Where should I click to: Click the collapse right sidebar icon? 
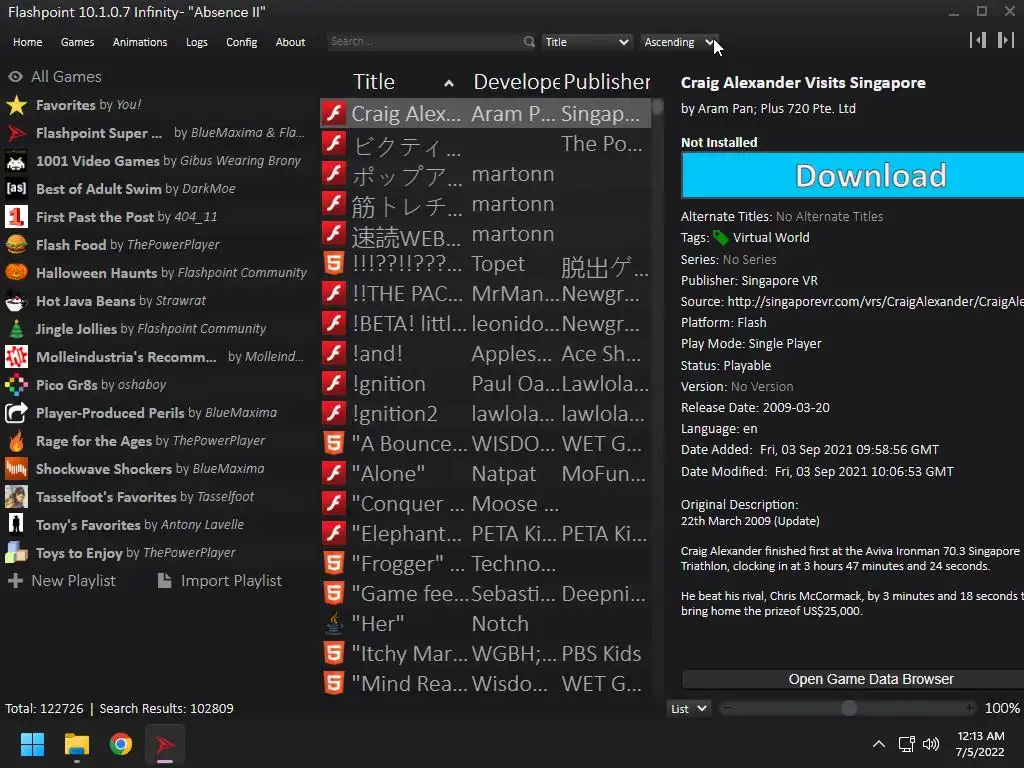[x=1005, y=40]
